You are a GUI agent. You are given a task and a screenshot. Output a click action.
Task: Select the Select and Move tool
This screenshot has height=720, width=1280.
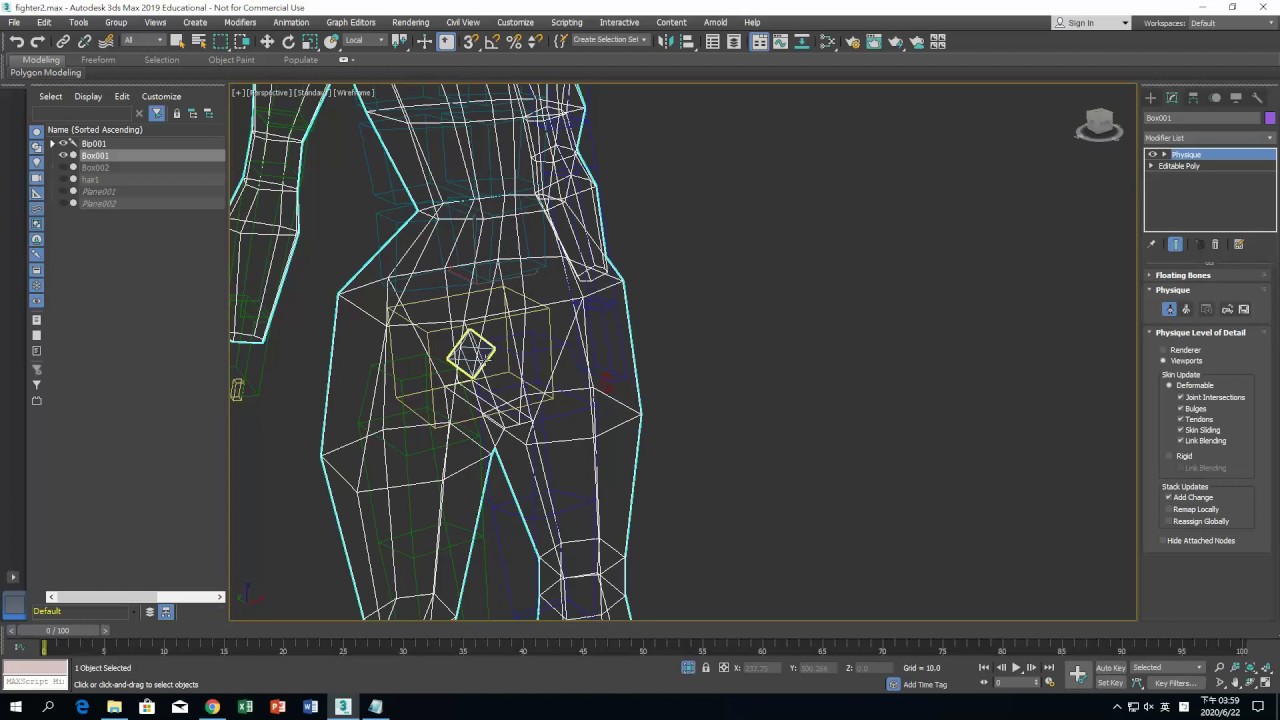267,41
